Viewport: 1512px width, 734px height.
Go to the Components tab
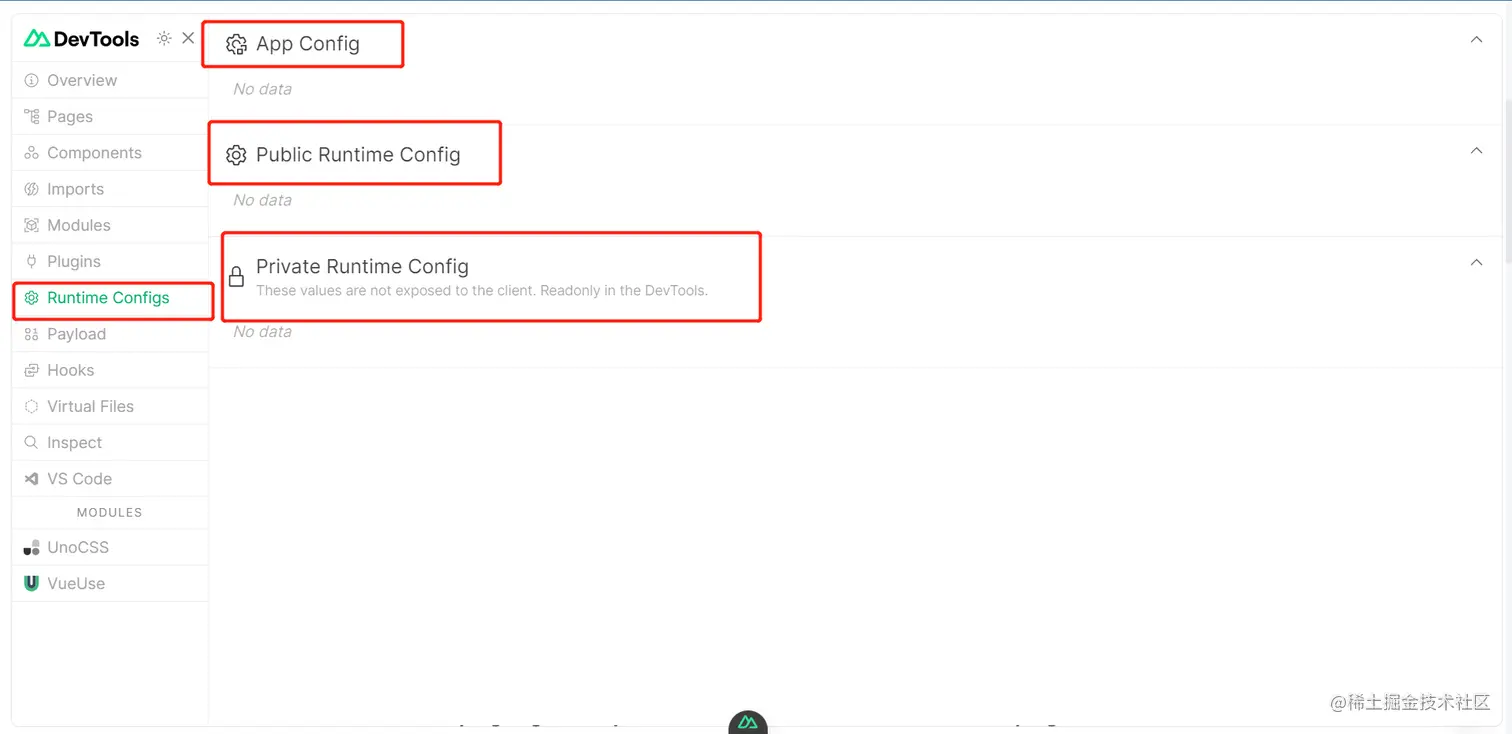[x=94, y=153]
